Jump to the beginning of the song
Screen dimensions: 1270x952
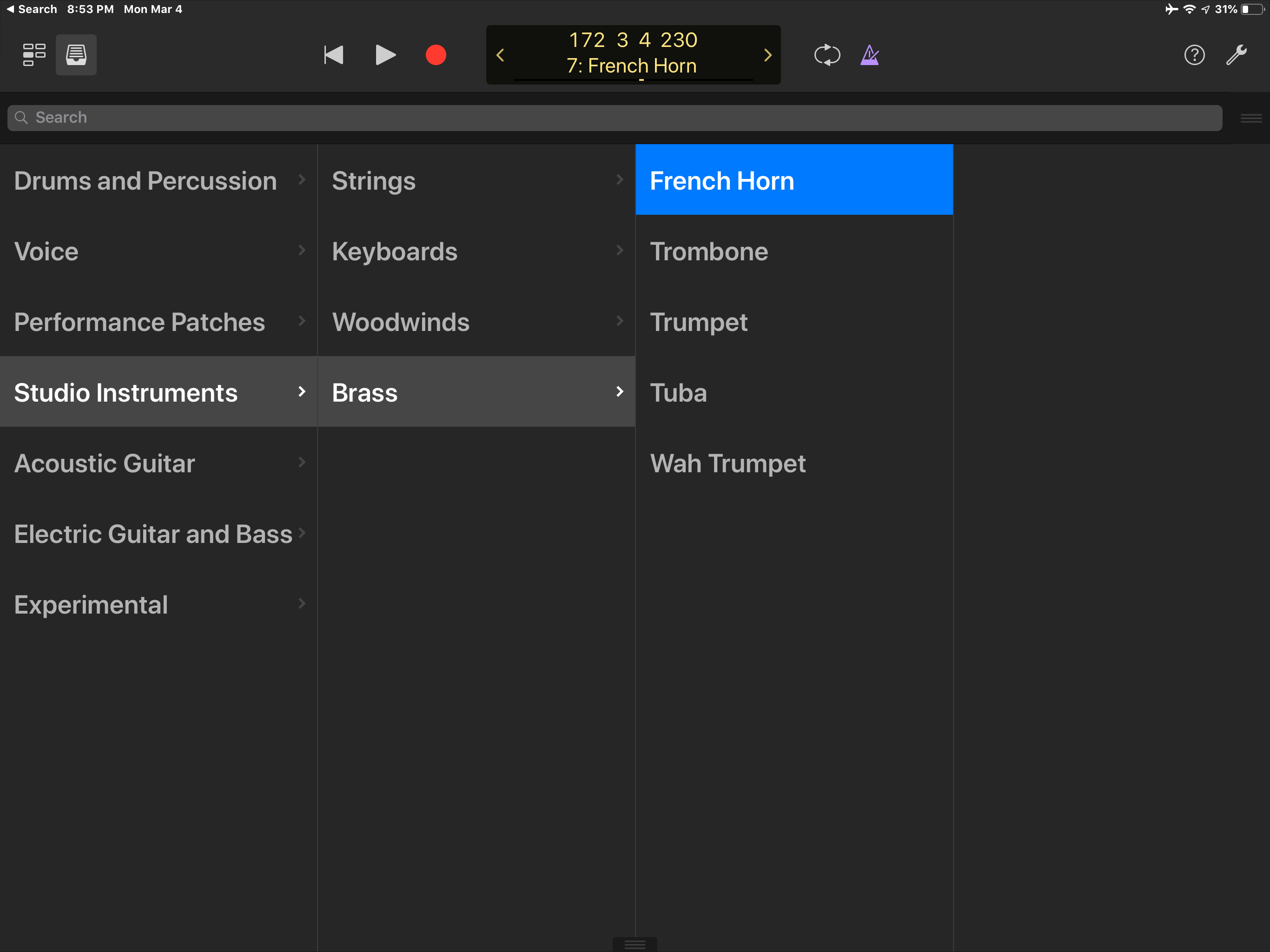(334, 55)
